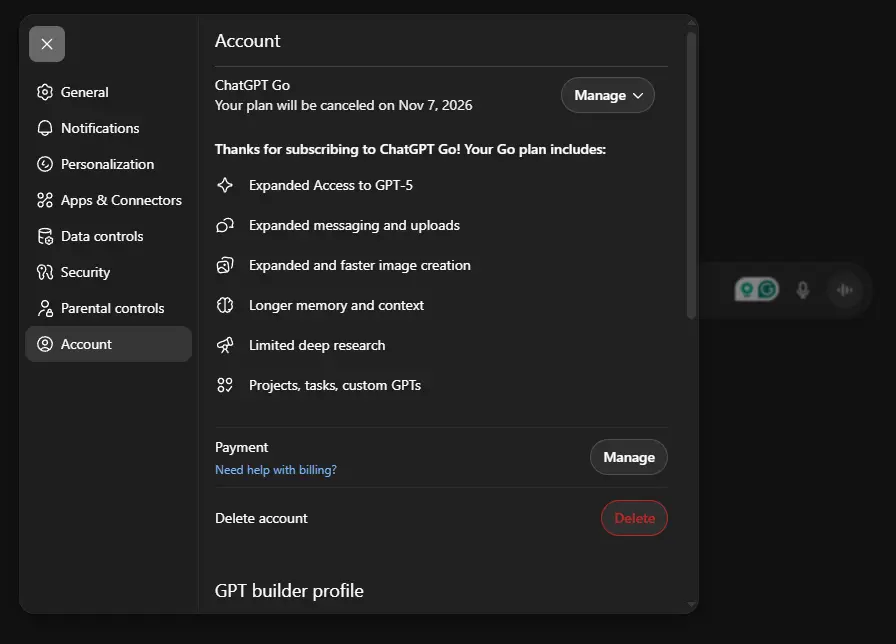Click the chat bubbles icon beside Expanded messaging
The image size is (896, 644).
225,225
